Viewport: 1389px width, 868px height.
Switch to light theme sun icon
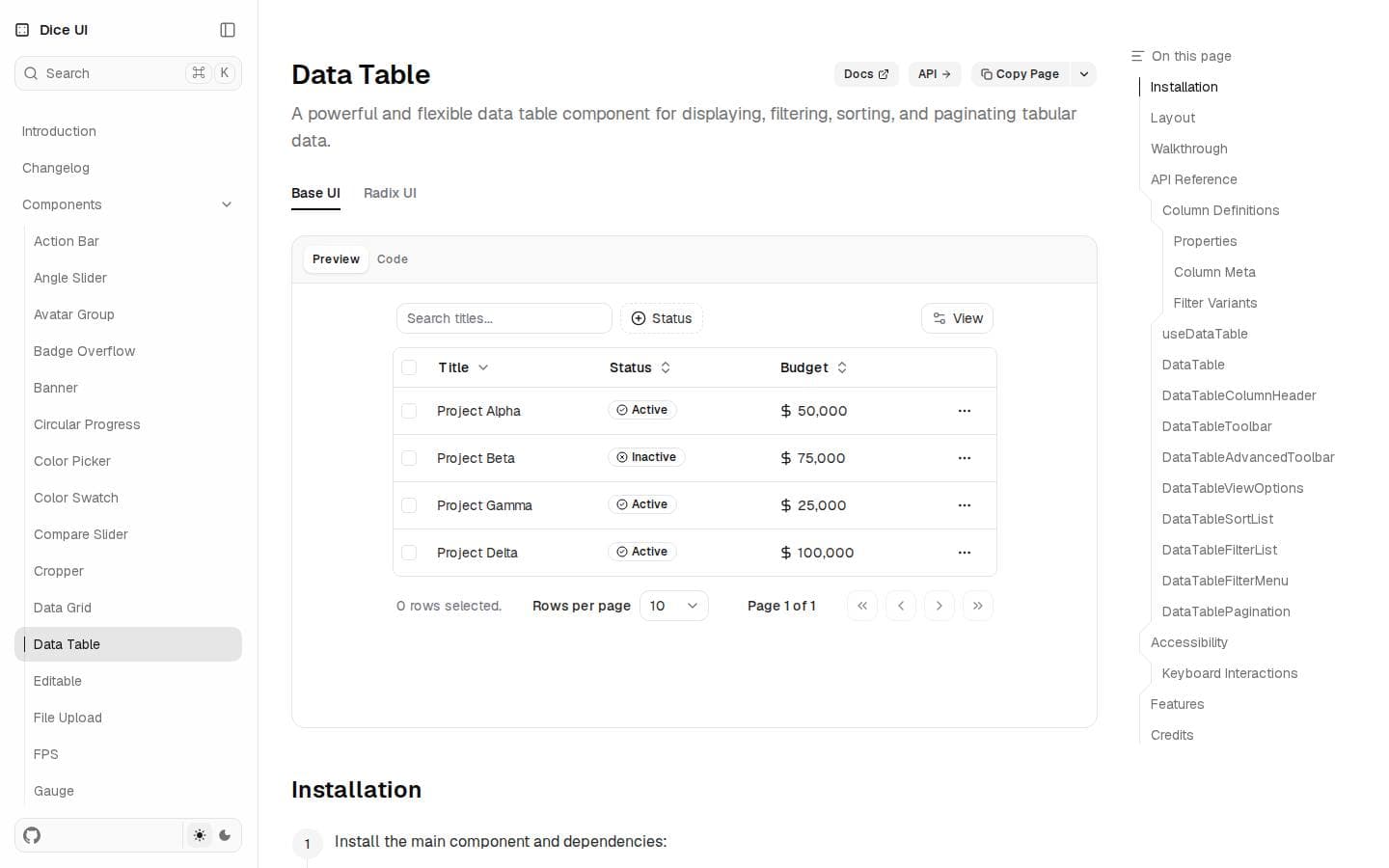tap(200, 835)
